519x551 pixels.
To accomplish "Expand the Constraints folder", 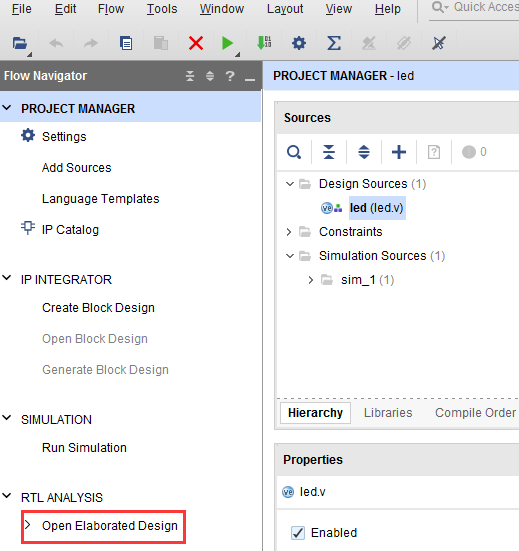I will coord(289,232).
